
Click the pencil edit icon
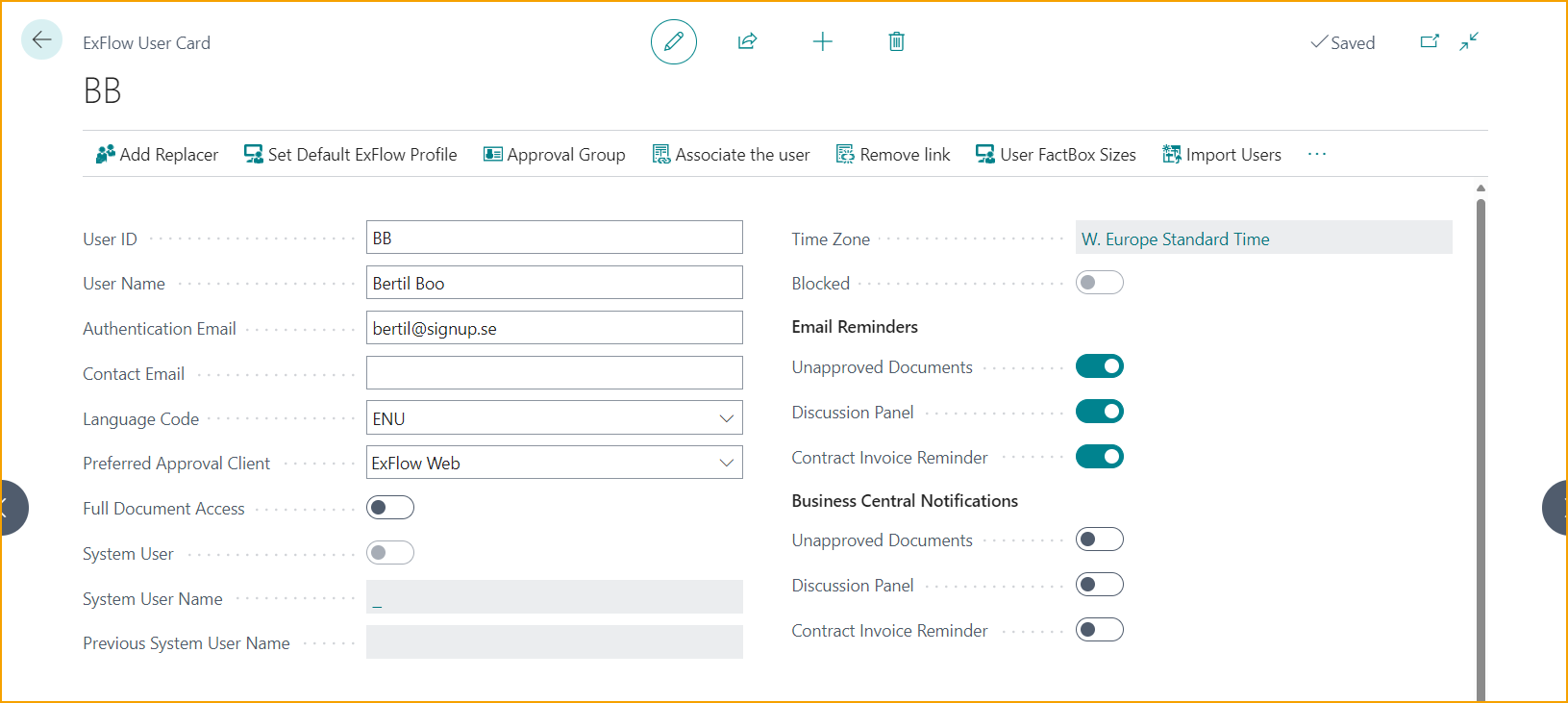(x=674, y=41)
